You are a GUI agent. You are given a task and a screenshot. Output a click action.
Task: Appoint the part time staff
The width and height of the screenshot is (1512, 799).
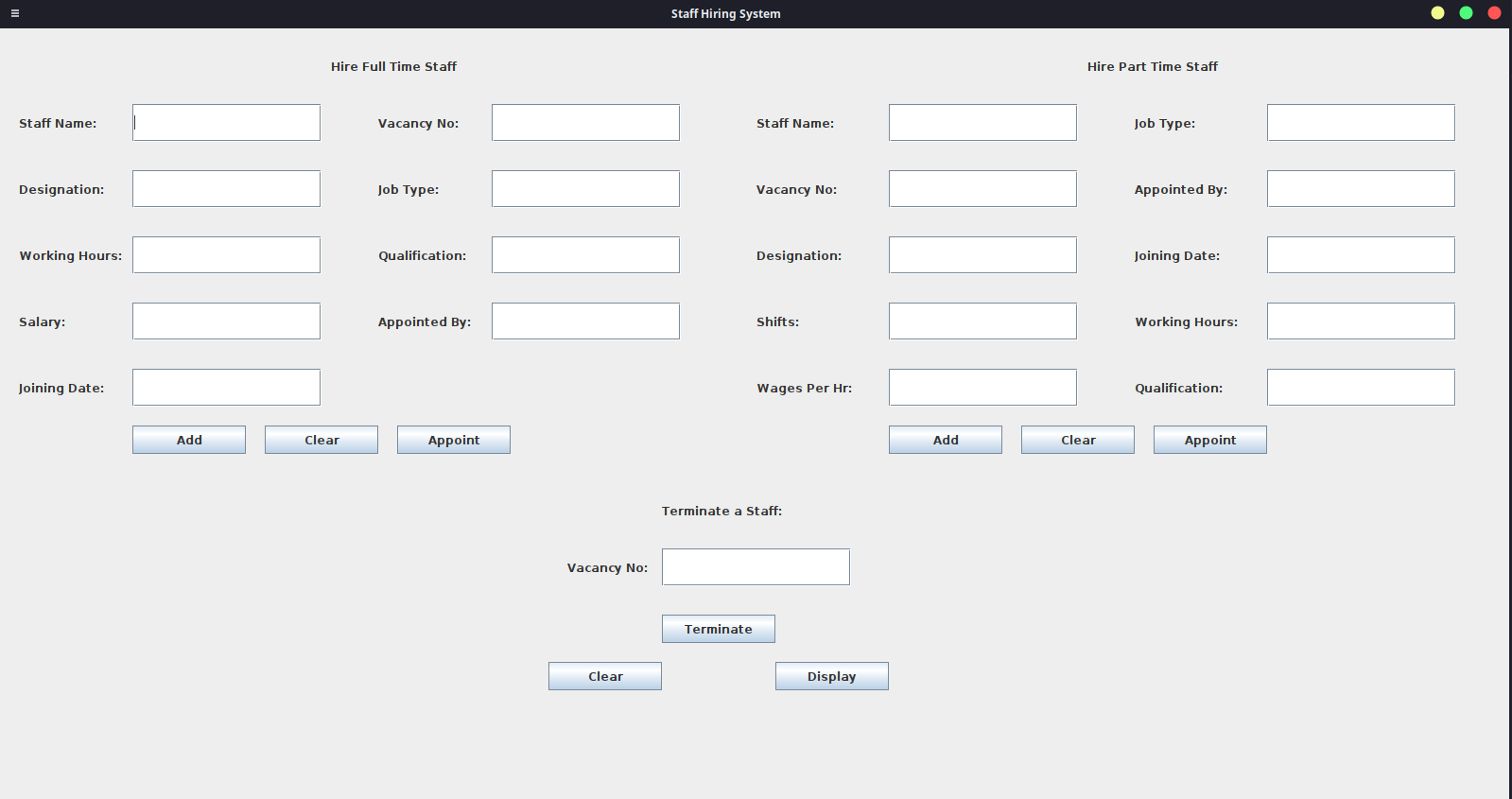click(1210, 440)
